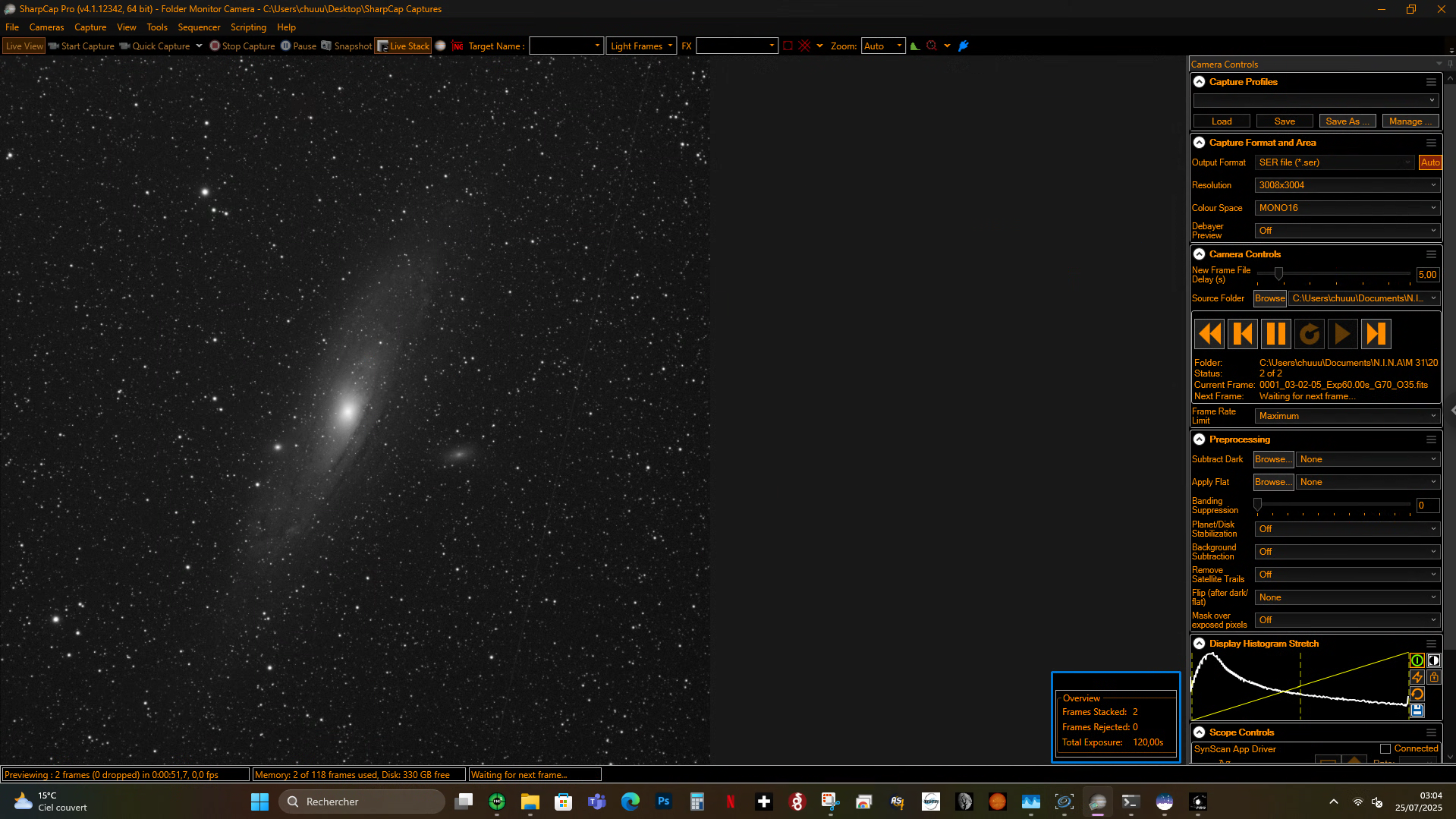1456x819 pixels.
Task: Open the Colour Space MONO16 dropdown
Action: tap(1347, 208)
